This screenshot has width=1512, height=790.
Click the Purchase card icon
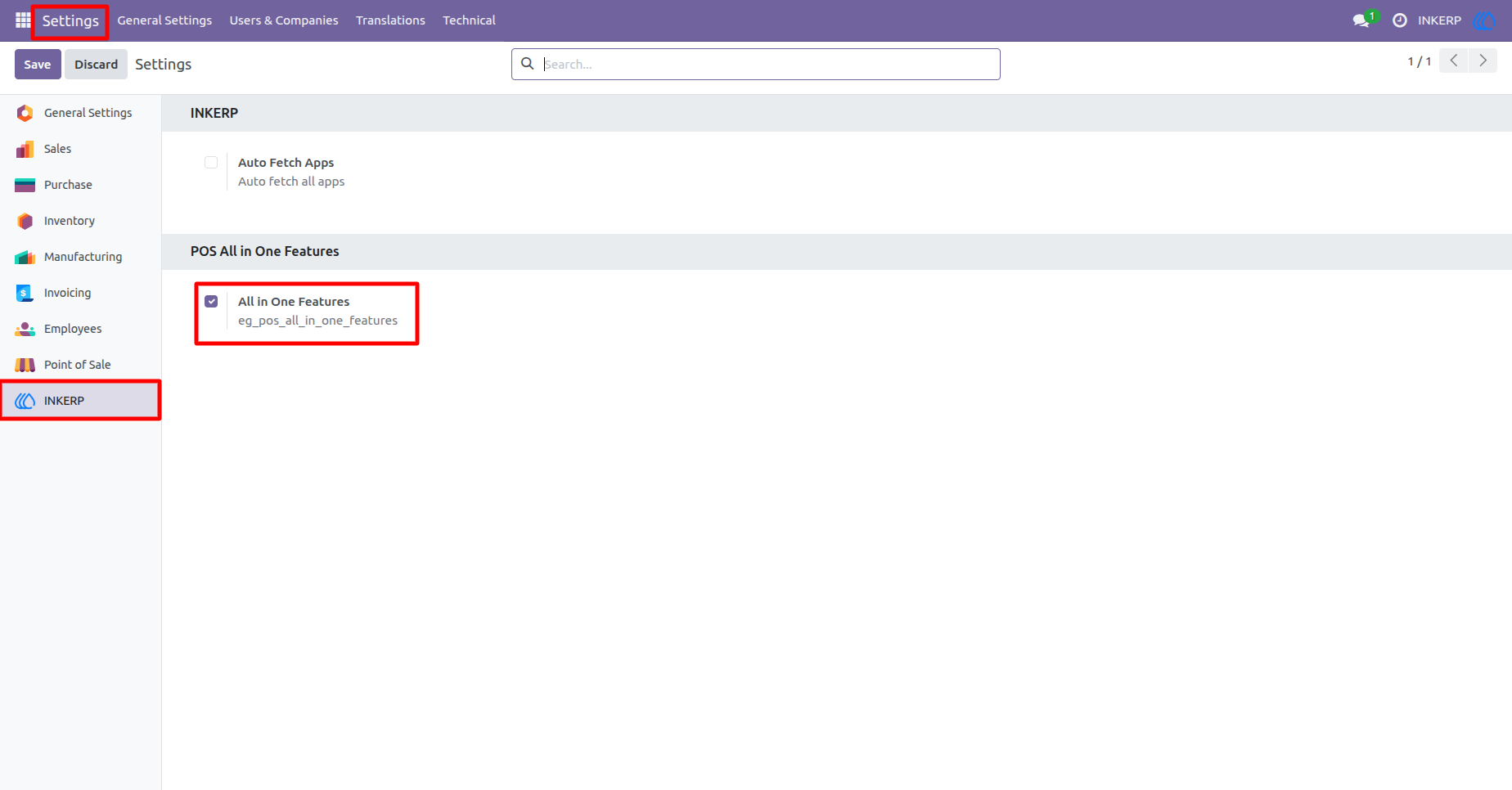(x=25, y=185)
